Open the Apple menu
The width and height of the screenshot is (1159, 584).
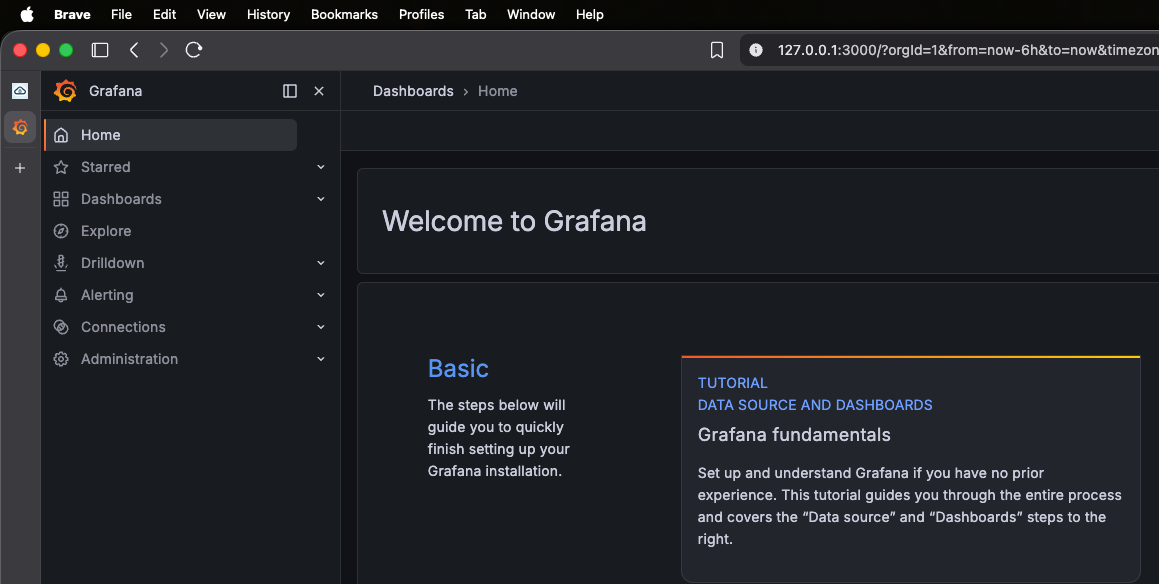tap(27, 14)
